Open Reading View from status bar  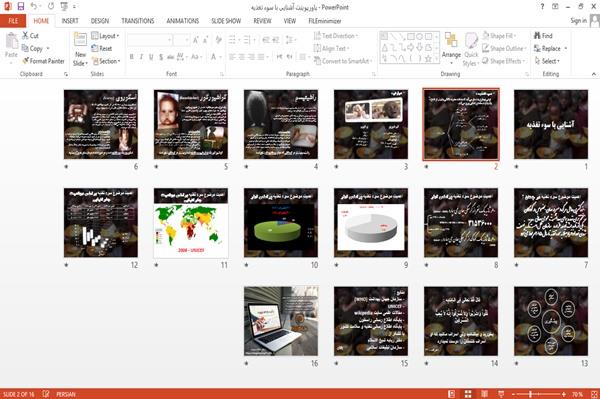pyautogui.click(x=484, y=394)
